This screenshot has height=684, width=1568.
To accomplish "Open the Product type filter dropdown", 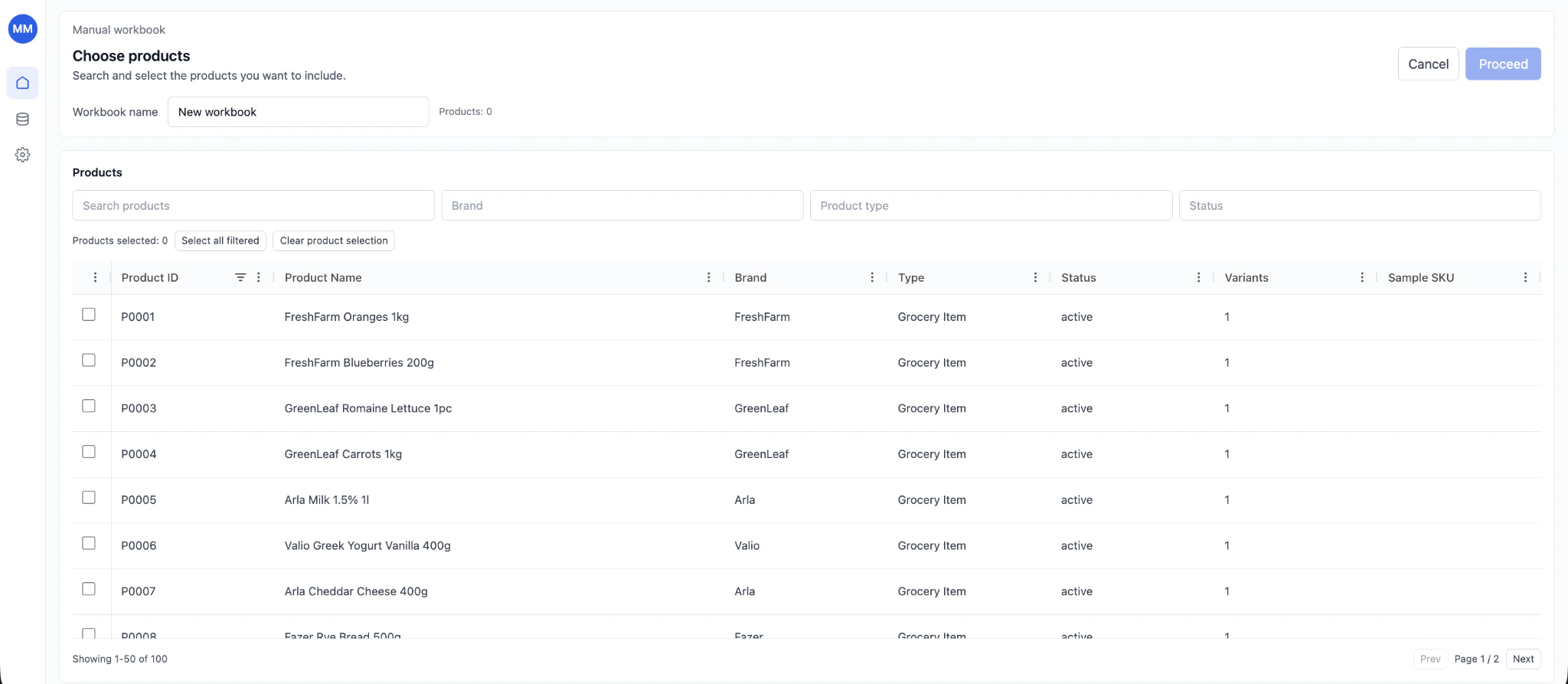I will [991, 205].
